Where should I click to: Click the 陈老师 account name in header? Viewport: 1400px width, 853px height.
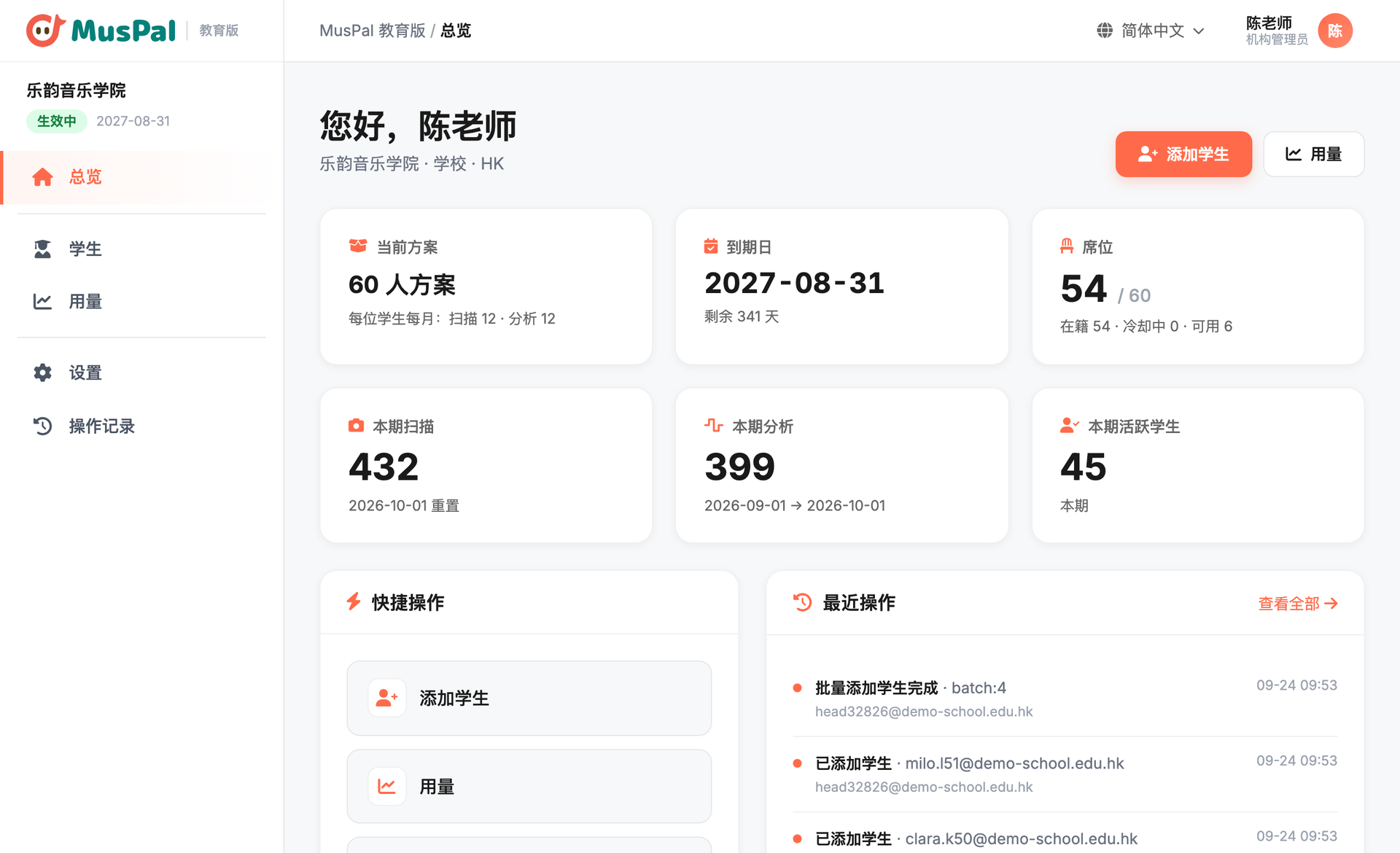coord(1269,23)
